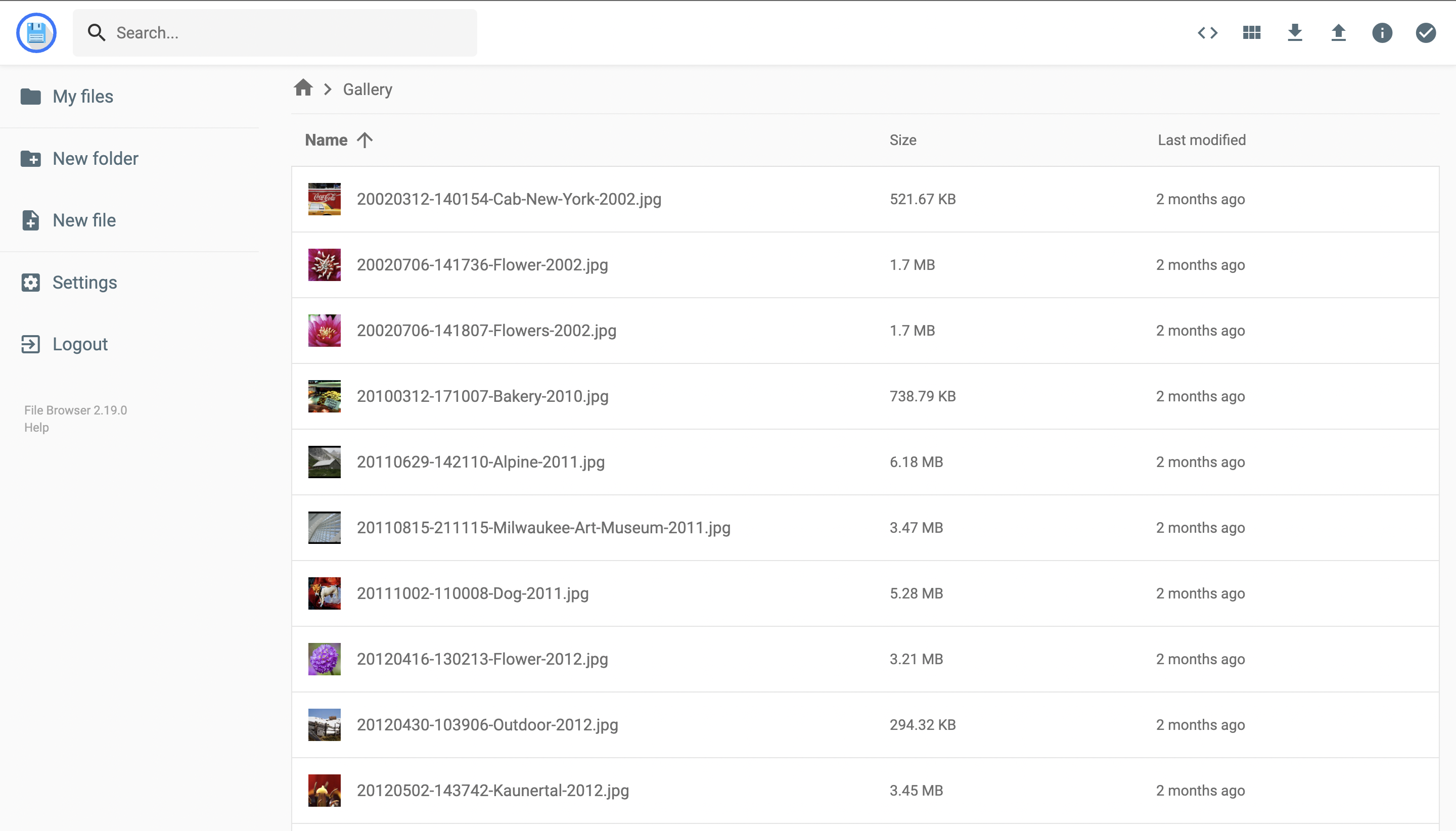Switch view using the grid icon
Screen dimensions: 1456x831
tap(1251, 32)
